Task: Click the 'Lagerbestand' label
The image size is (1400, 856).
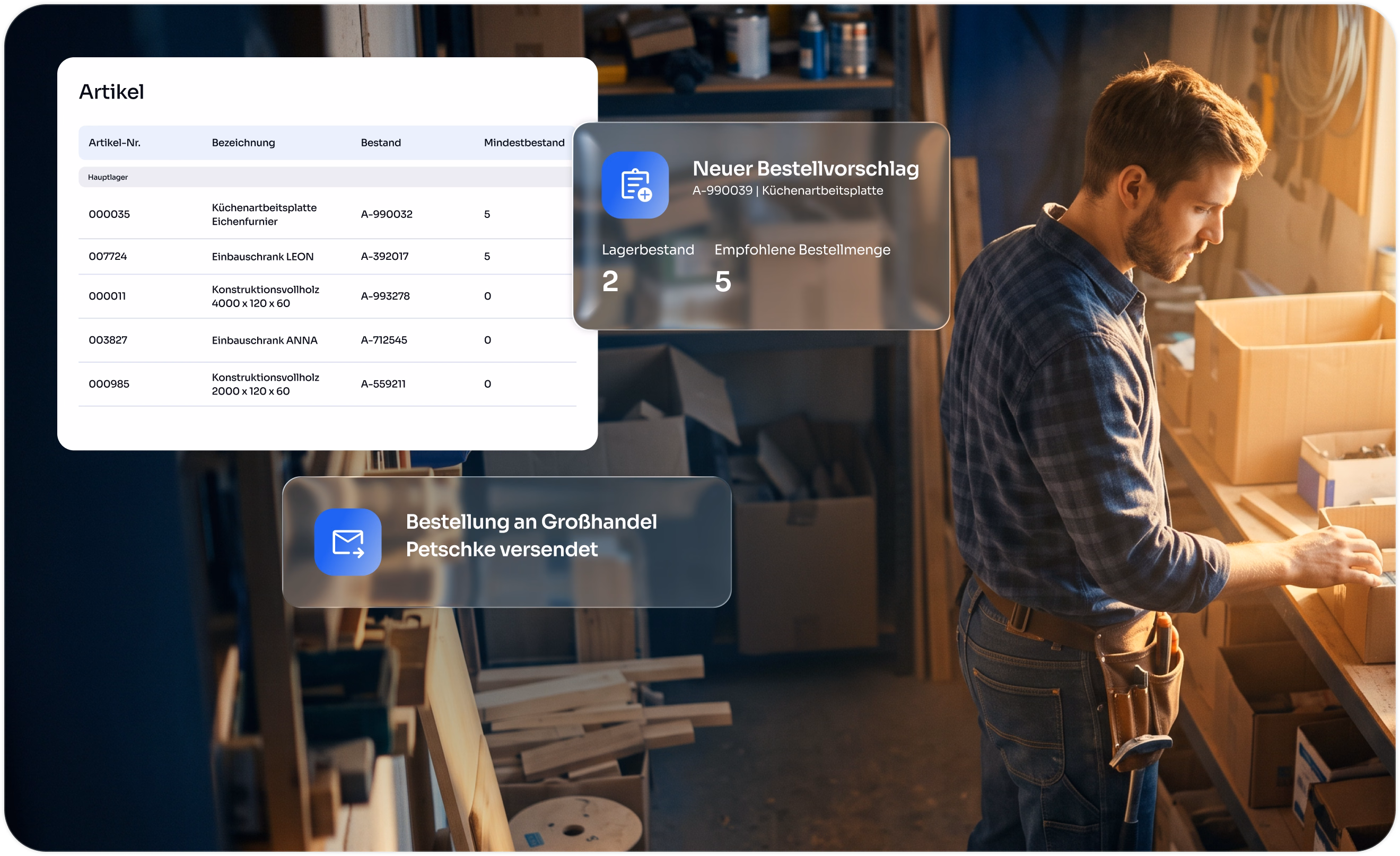Action: click(x=647, y=249)
